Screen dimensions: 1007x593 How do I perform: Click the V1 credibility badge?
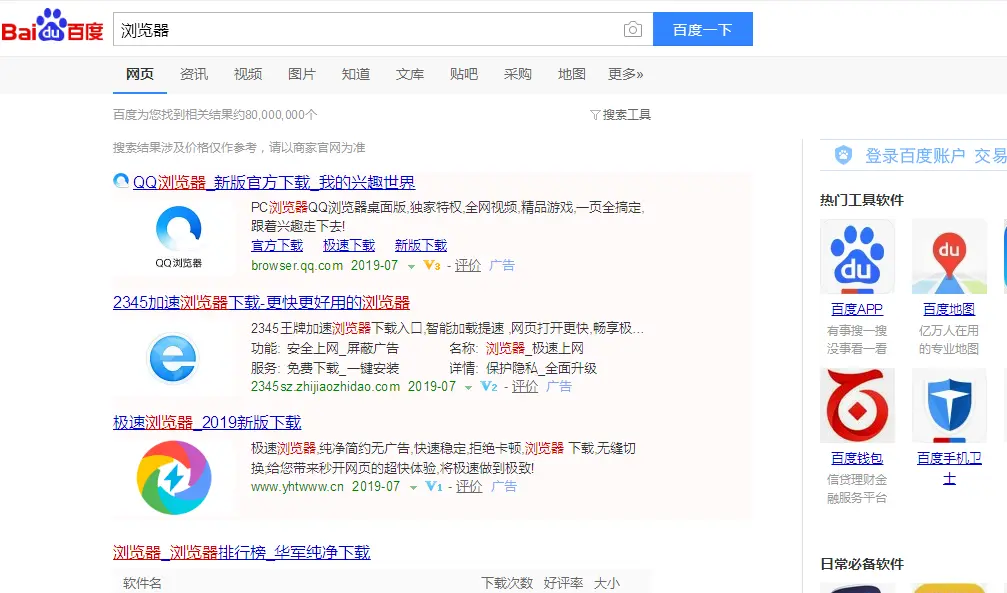434,486
